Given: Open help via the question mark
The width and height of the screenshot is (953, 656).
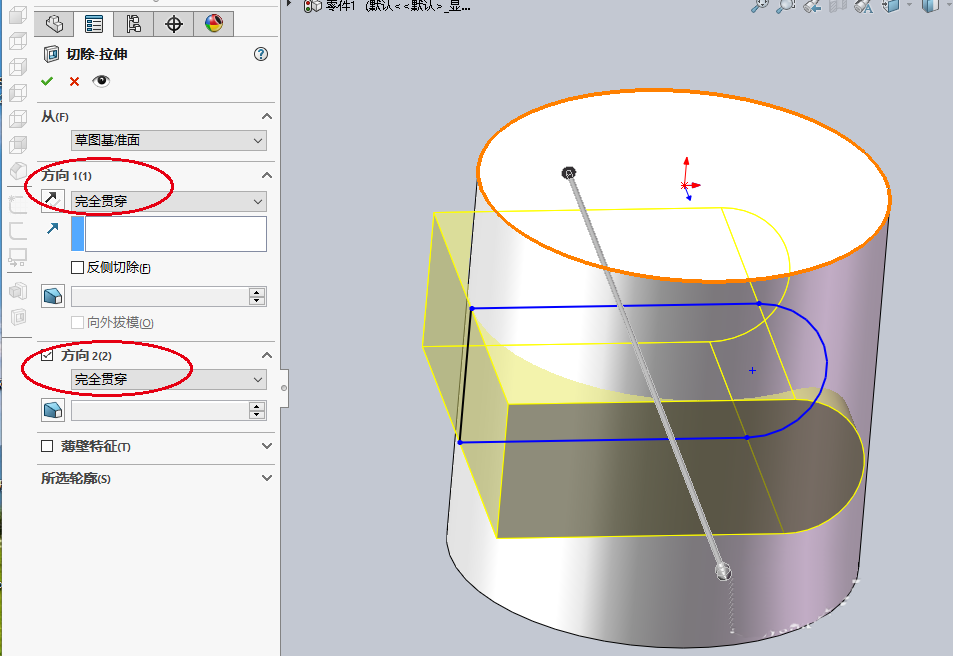Looking at the screenshot, I should click(x=261, y=53).
